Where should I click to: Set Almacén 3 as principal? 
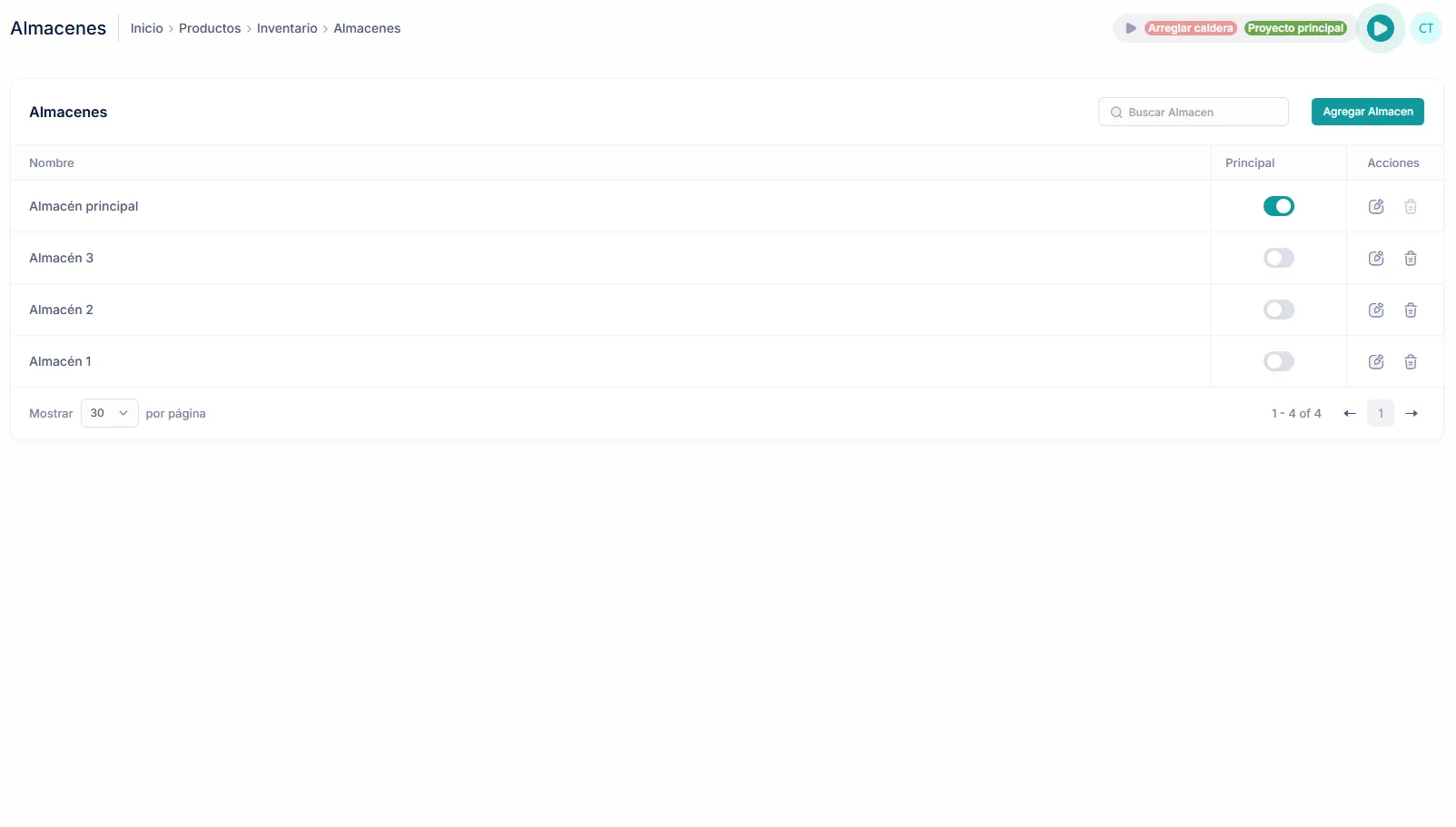(x=1278, y=258)
